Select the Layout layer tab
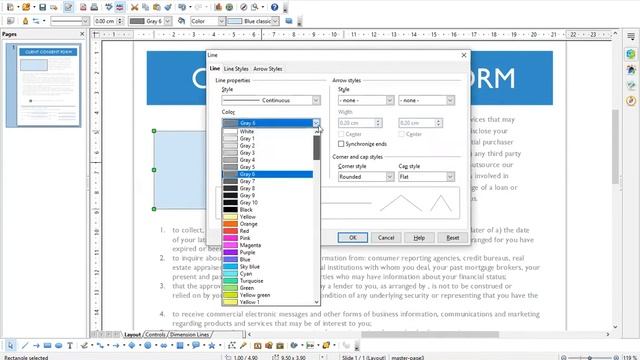Image resolution: width=640 pixels, height=360 pixels. tap(133, 334)
